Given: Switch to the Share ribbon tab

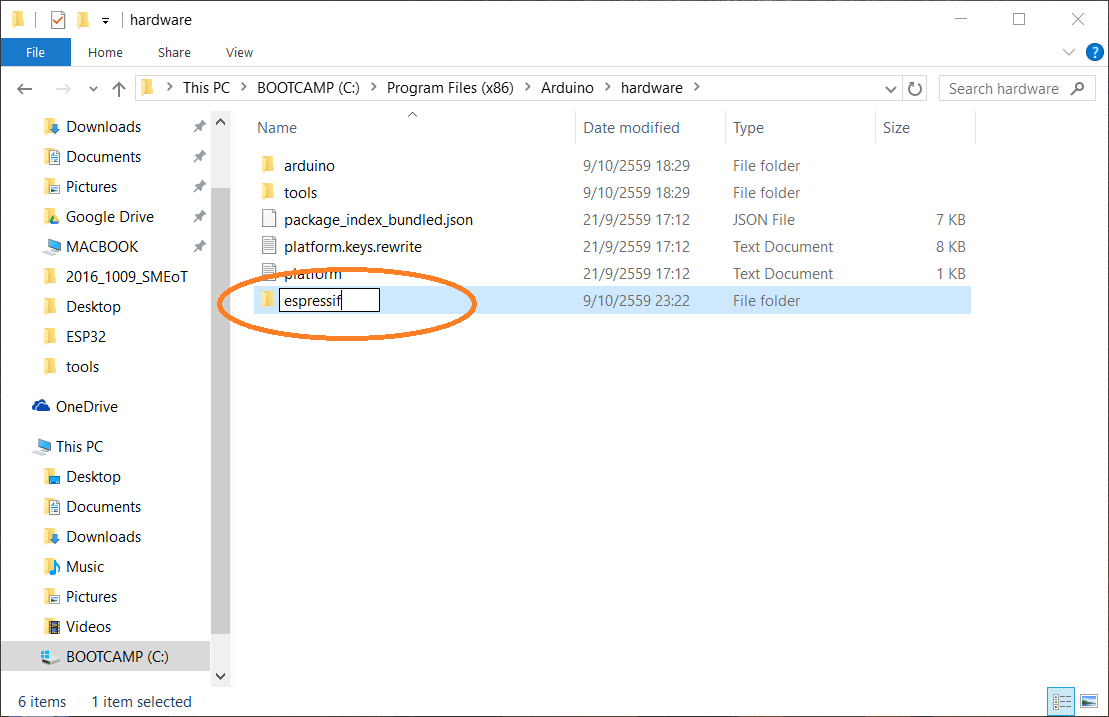Looking at the screenshot, I should (x=174, y=52).
